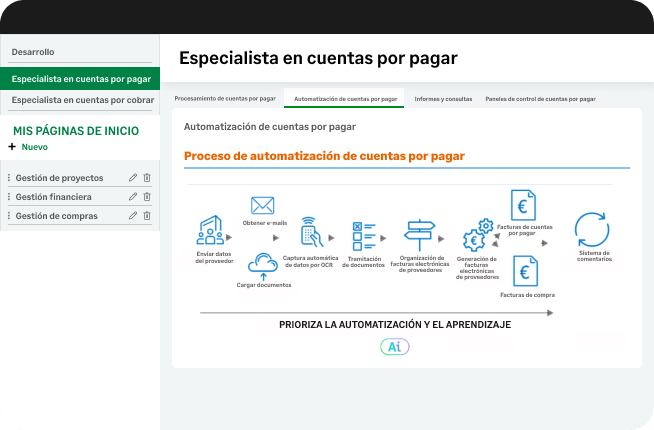Click the trash icon beside Gestión financiera
Viewport: 654px width, 430px height.
coord(147,196)
